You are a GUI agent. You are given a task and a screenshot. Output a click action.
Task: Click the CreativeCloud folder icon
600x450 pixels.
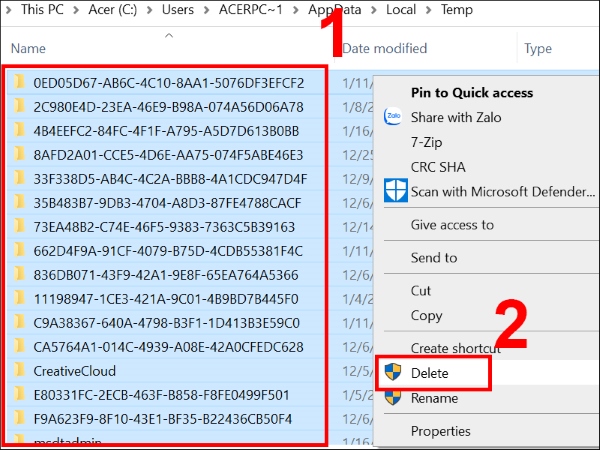coord(19,370)
